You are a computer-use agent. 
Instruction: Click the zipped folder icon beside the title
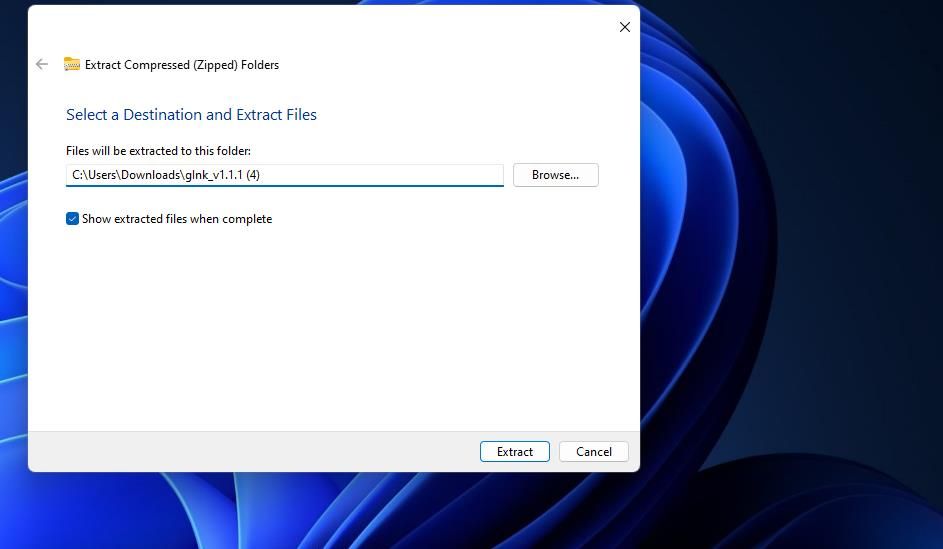point(72,64)
